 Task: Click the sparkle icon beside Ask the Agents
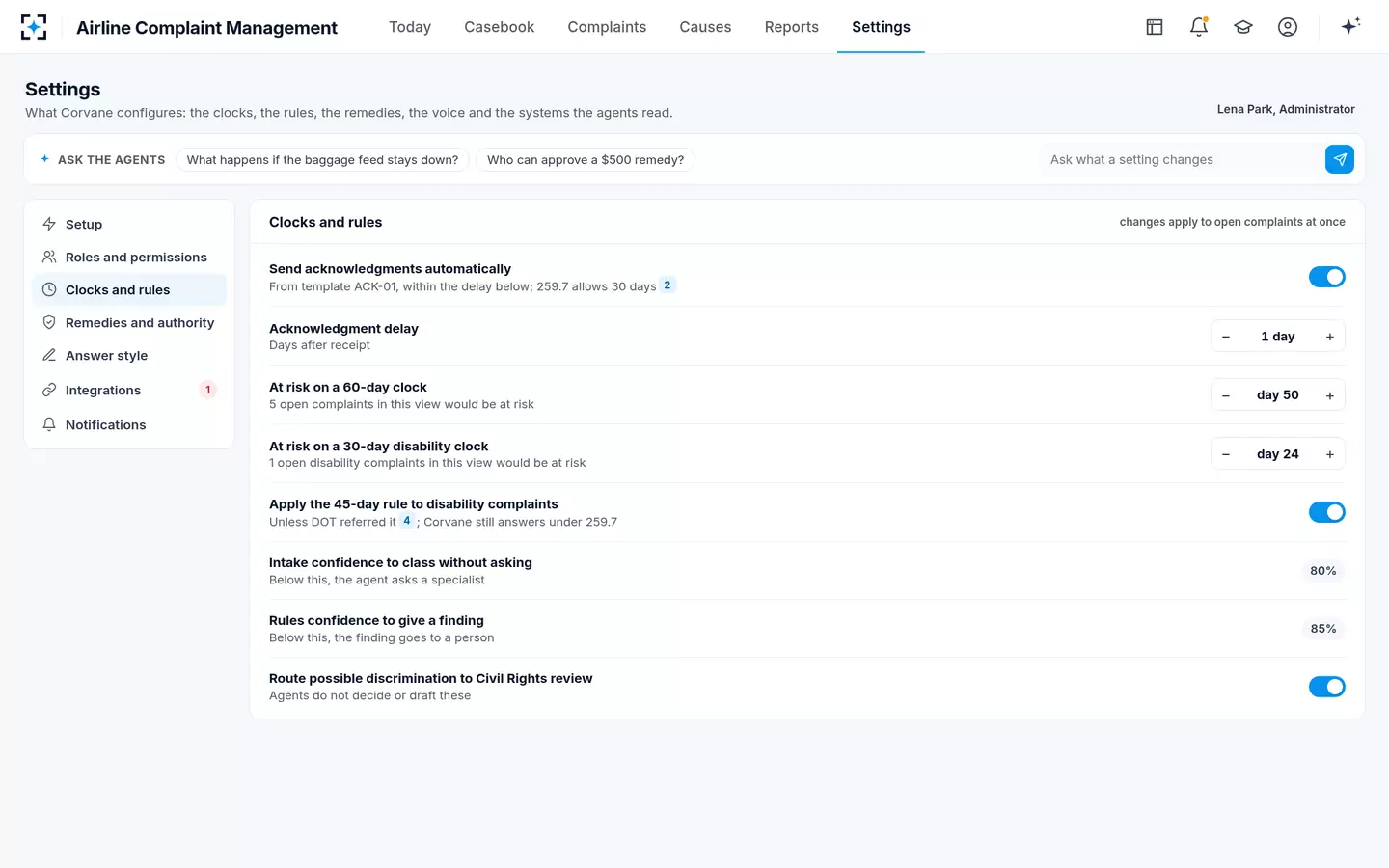click(x=44, y=159)
